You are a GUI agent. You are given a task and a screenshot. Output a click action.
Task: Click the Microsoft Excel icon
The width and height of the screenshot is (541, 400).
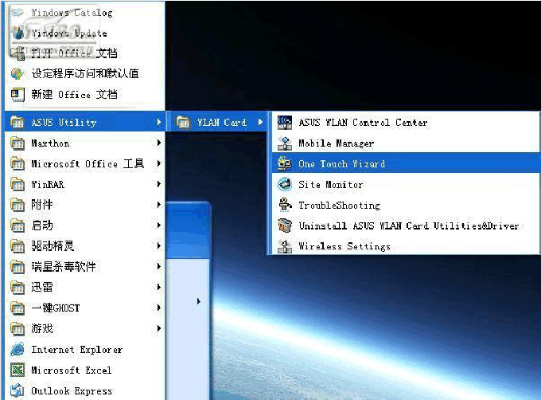(17, 370)
